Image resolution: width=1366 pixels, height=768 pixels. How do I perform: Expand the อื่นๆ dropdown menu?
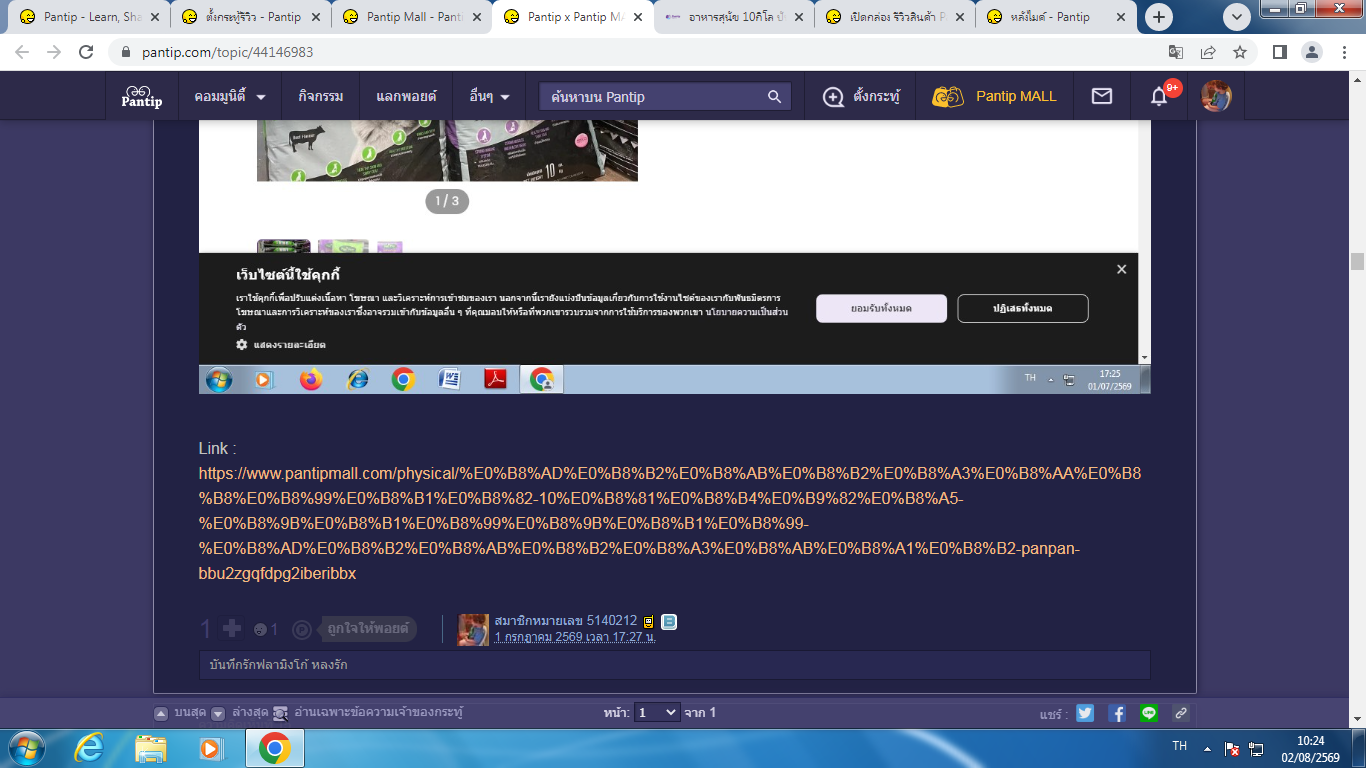click(489, 97)
